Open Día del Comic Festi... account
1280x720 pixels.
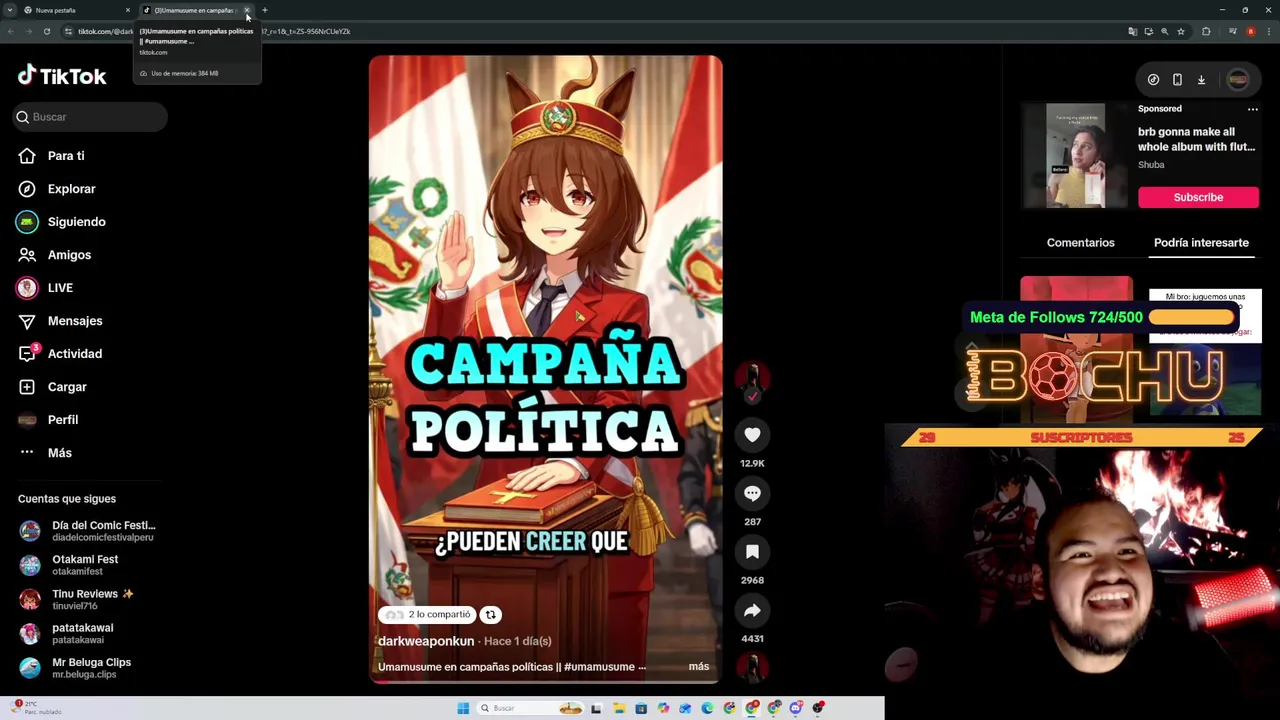[88, 531]
